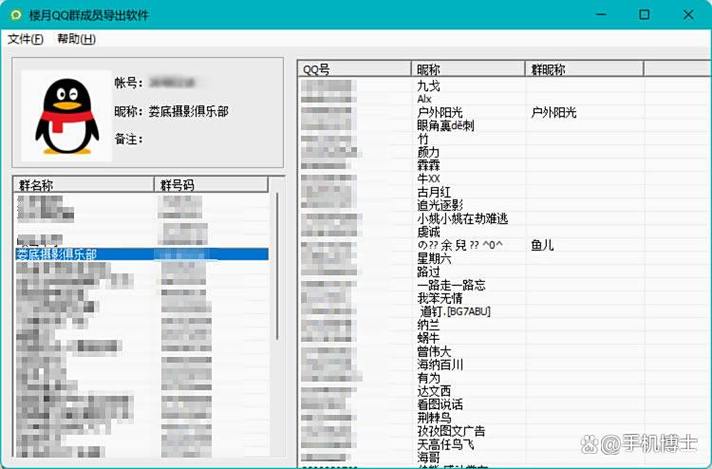Select member row 看图说话
This screenshot has height=469, width=712.
440,405
